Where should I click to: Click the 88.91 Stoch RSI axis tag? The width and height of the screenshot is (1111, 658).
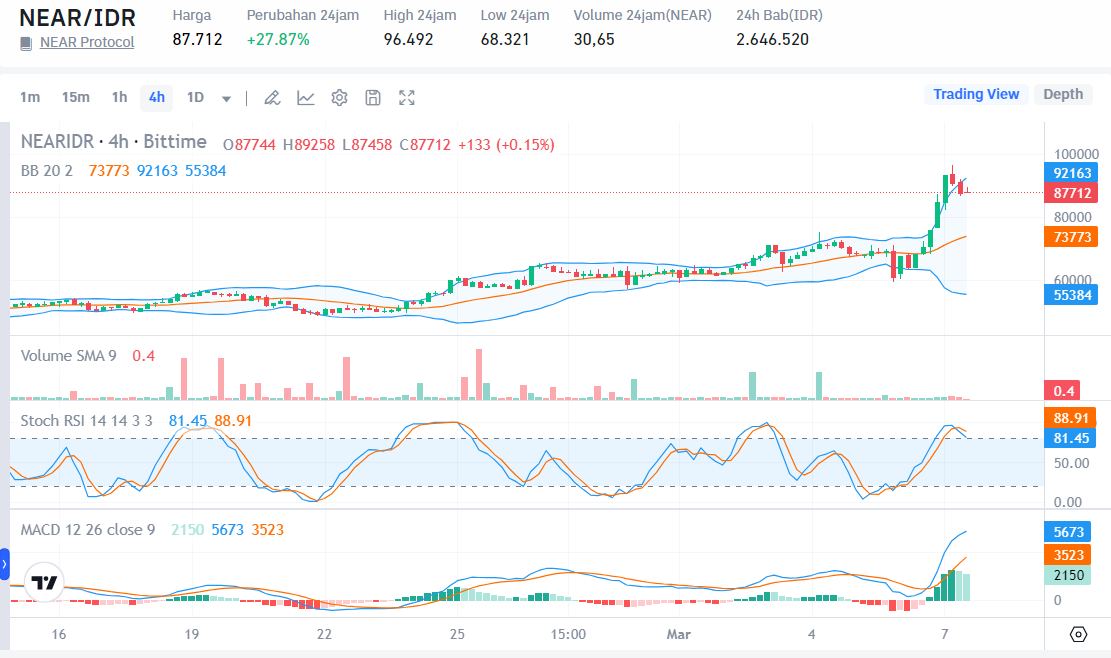tap(1070, 418)
